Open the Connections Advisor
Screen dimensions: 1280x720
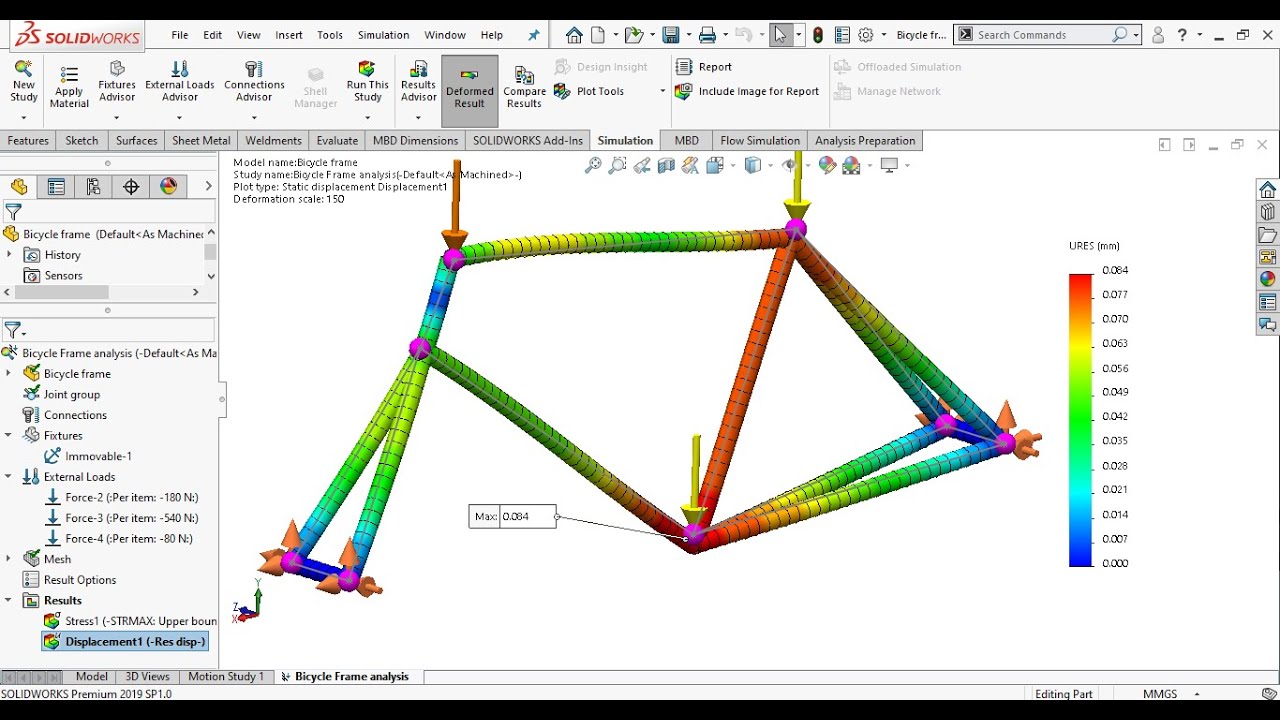pos(254,82)
